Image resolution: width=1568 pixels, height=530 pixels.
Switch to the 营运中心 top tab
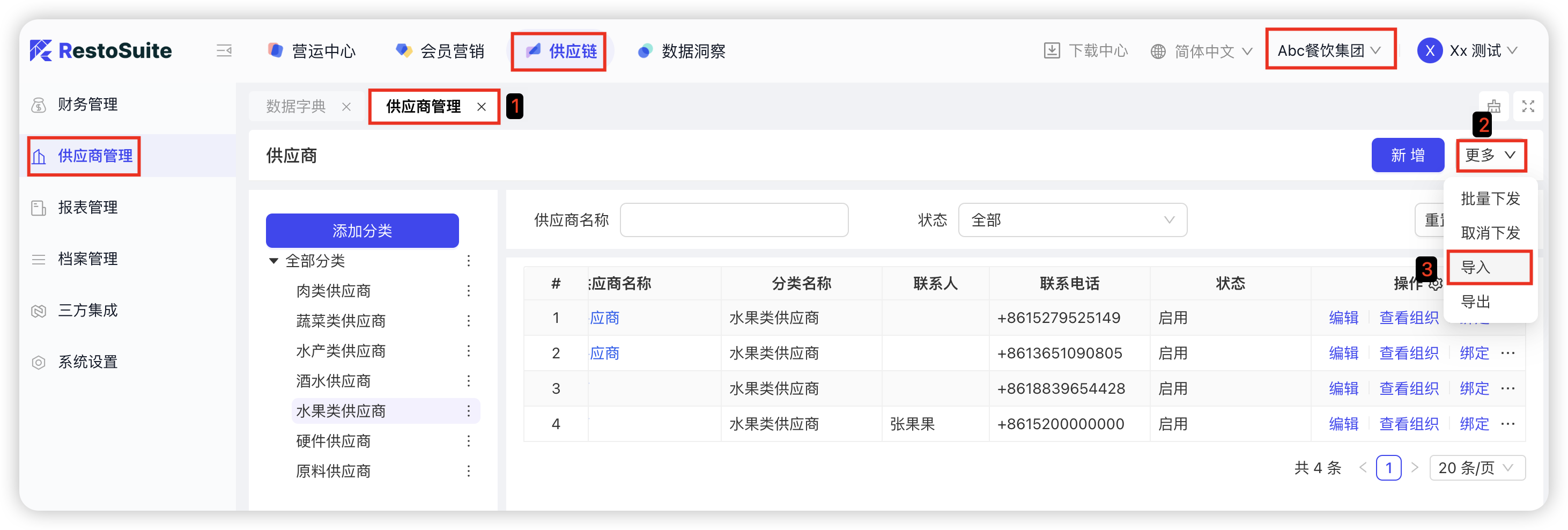click(312, 50)
